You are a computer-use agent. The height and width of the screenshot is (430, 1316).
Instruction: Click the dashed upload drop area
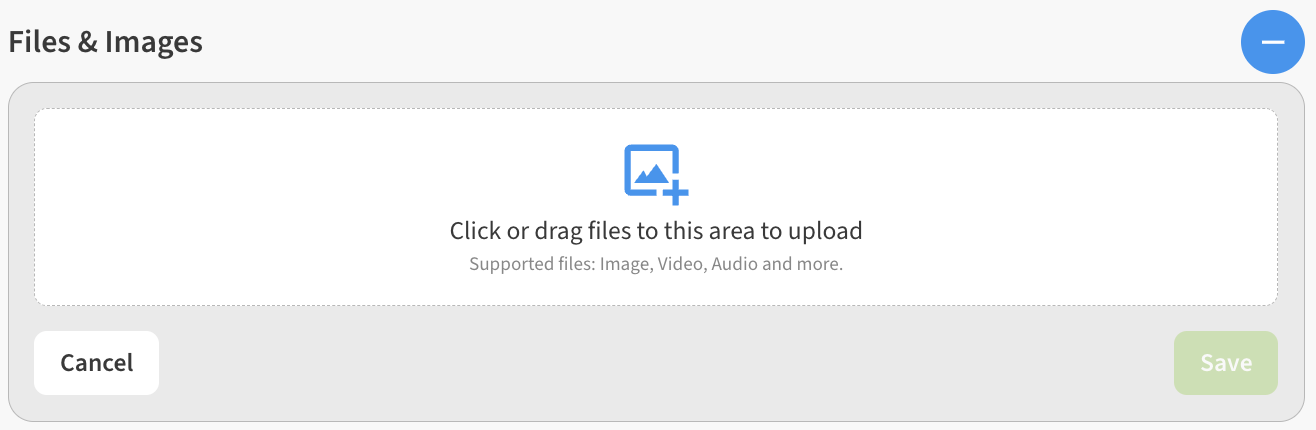click(x=656, y=207)
